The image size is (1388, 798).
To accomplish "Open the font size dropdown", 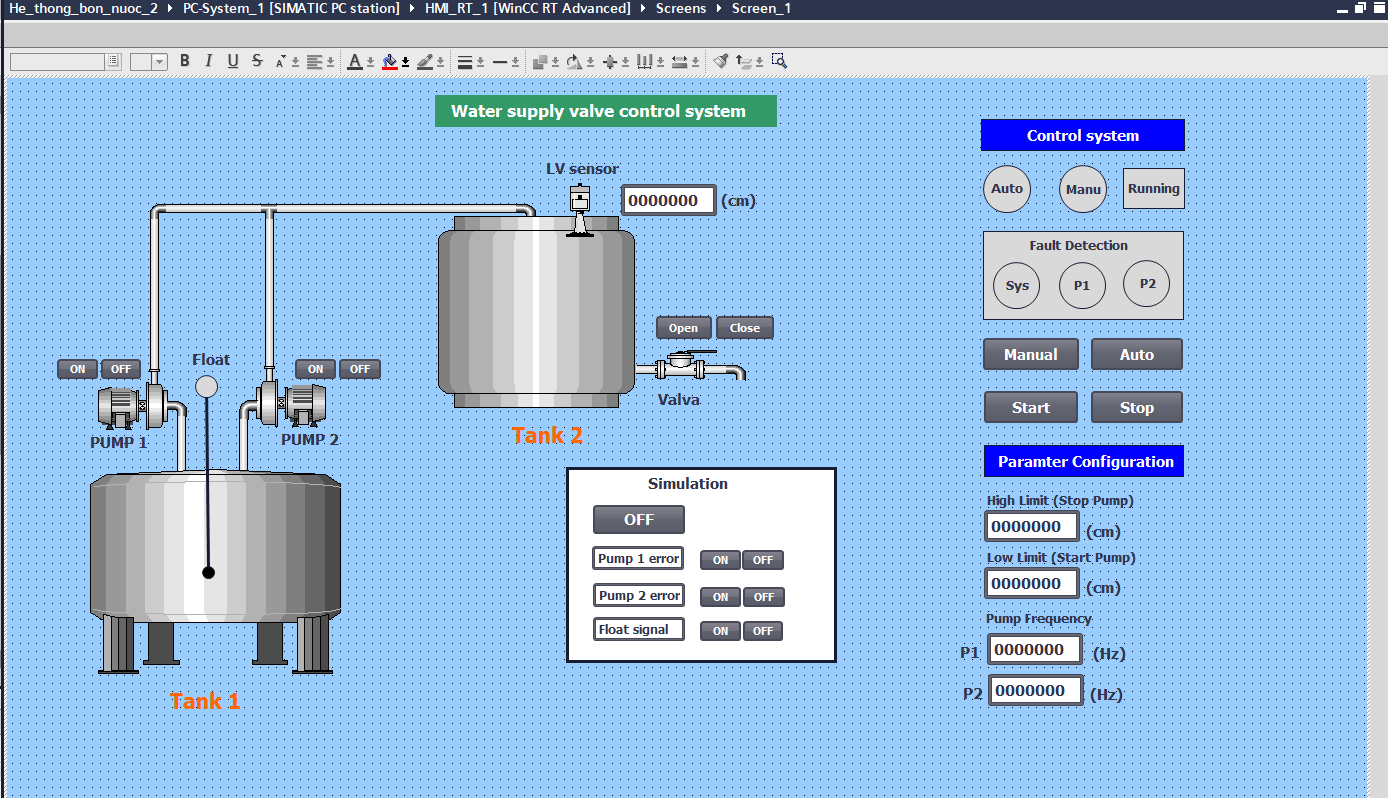I will click(159, 62).
